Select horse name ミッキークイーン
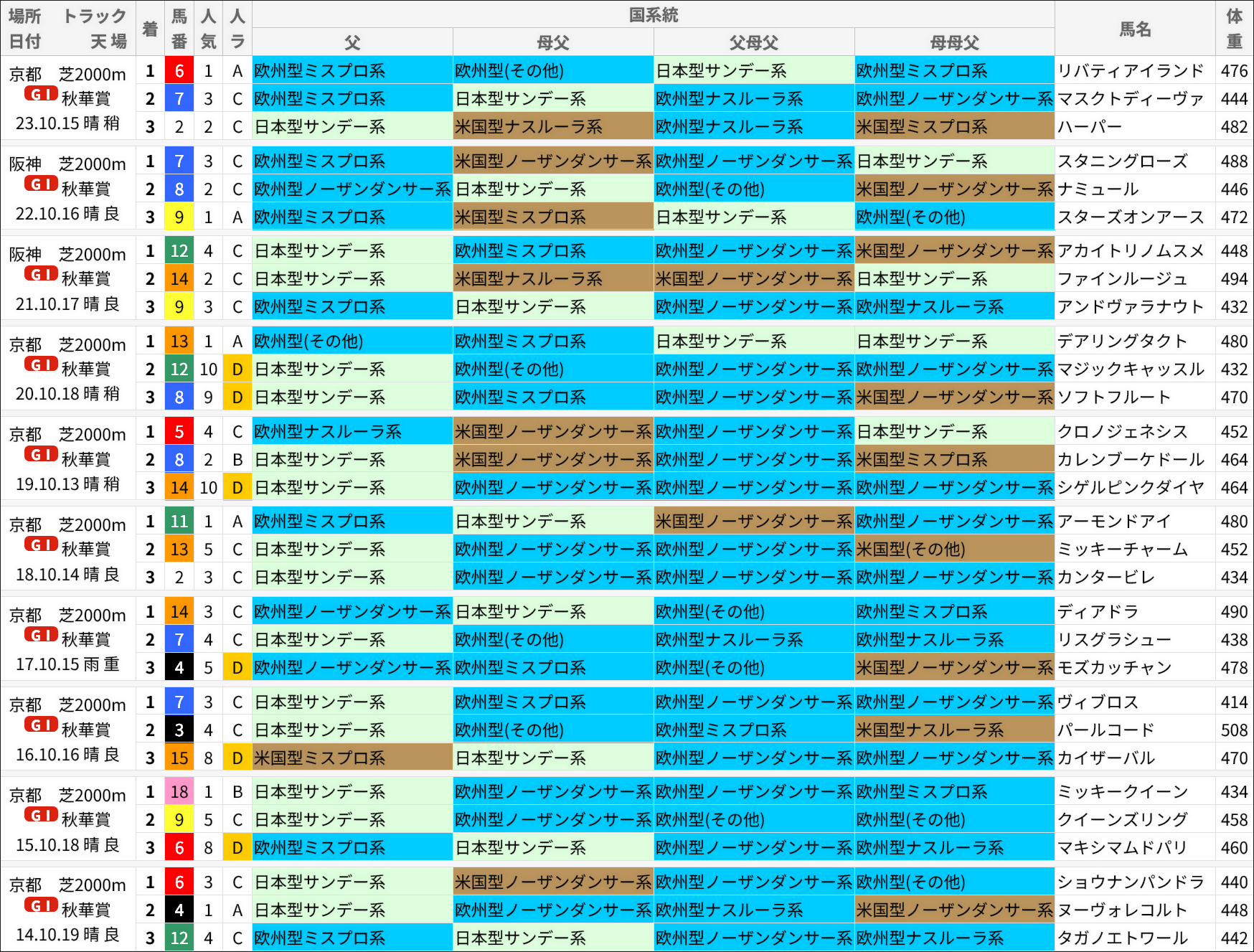 click(1123, 792)
